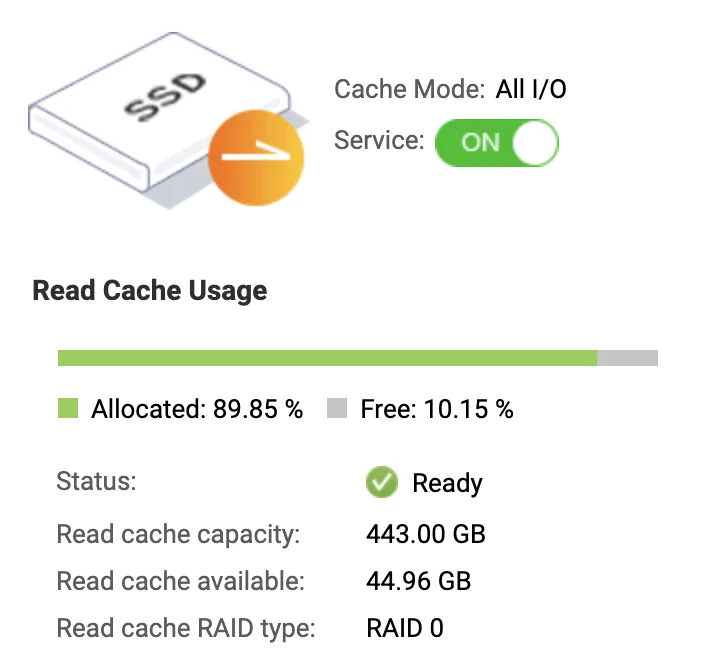The height and width of the screenshot is (662, 714).
Task: Click the Read cache RAID type label
Action: (186, 629)
